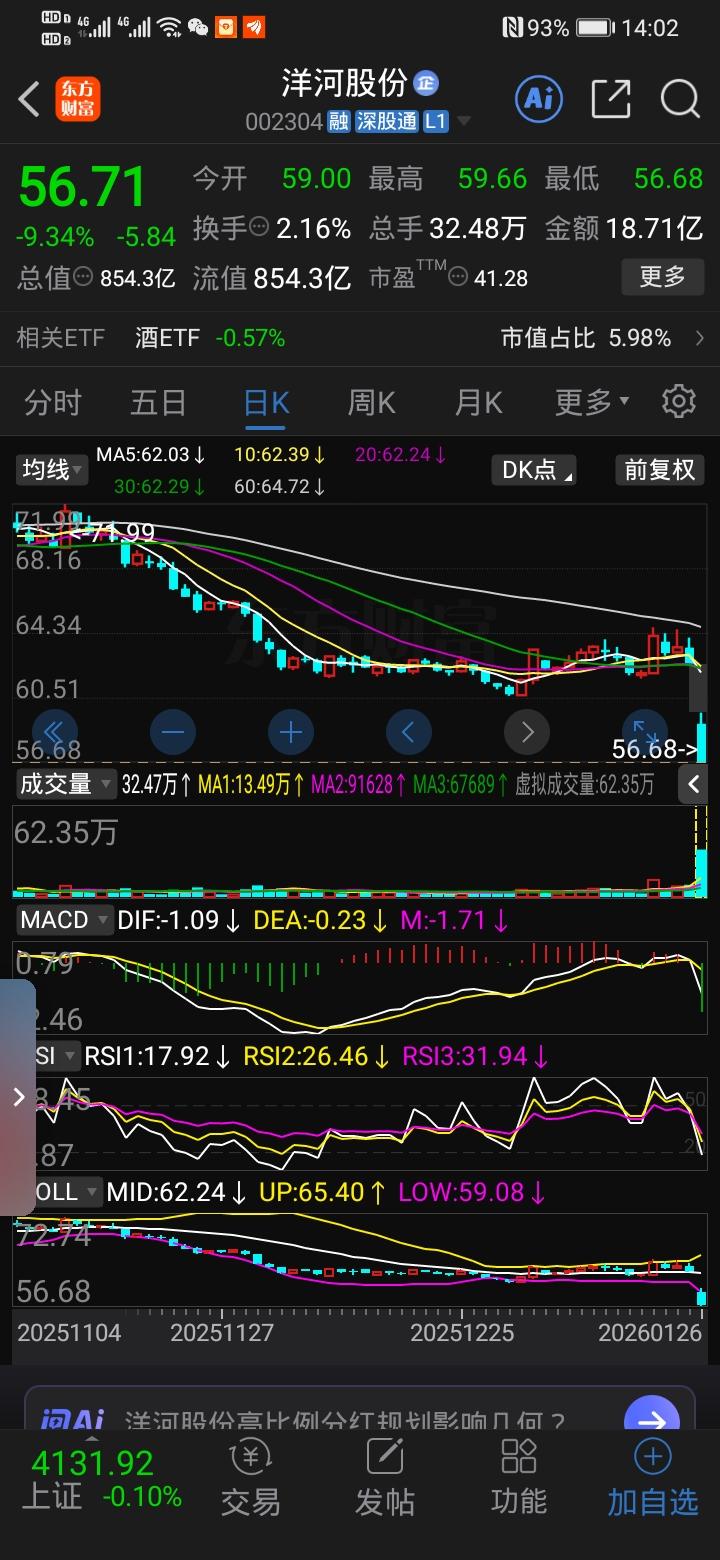The image size is (720, 1560).
Task: Move chart left with the chevron button
Action: [x=408, y=732]
